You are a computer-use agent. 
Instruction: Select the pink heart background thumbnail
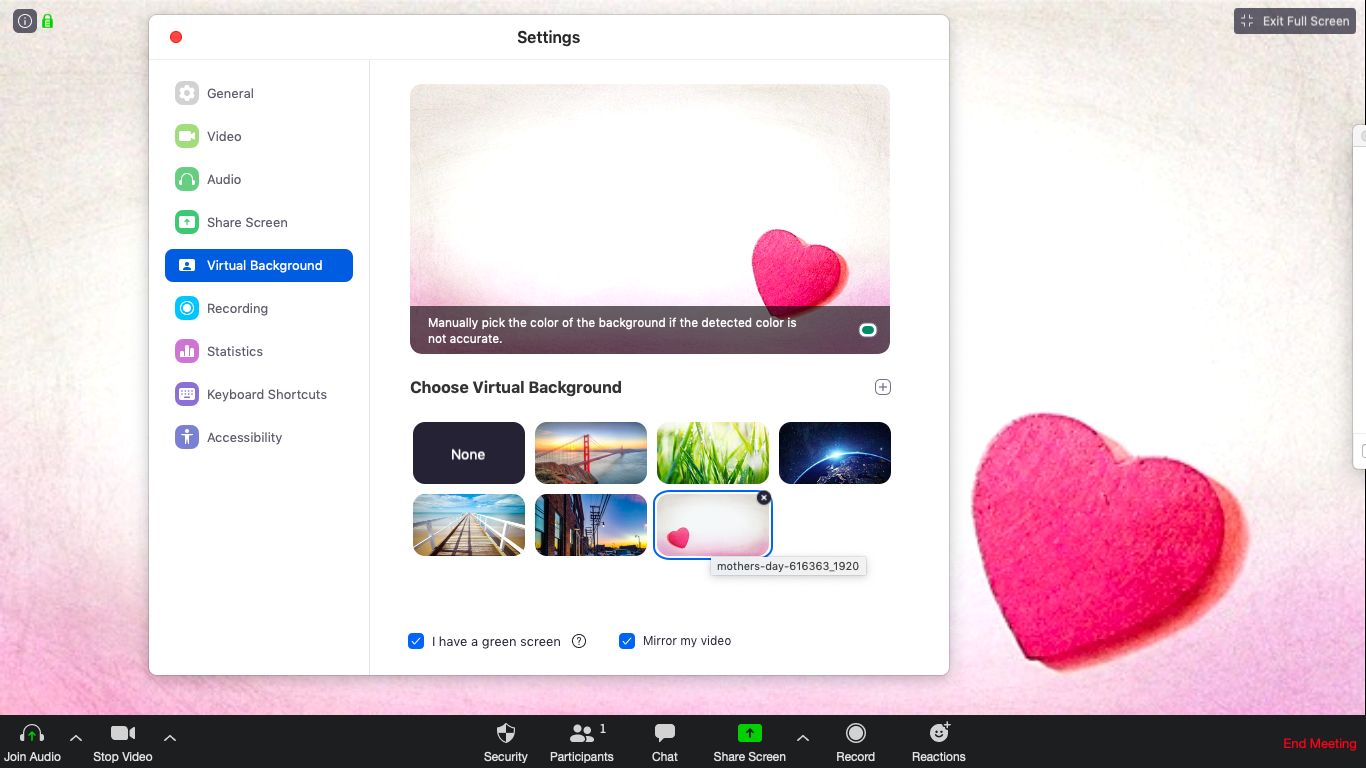[x=713, y=525]
